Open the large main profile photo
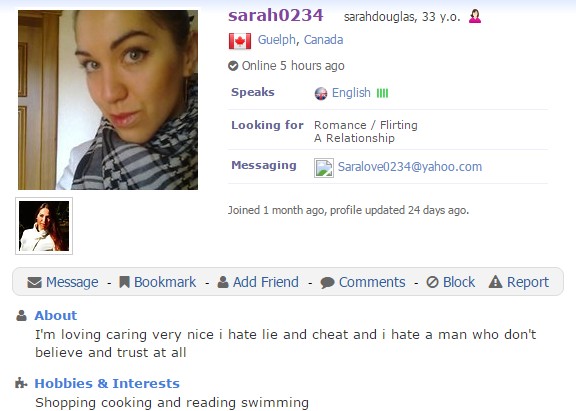Screen dimensions: 576x411 click(x=108, y=100)
